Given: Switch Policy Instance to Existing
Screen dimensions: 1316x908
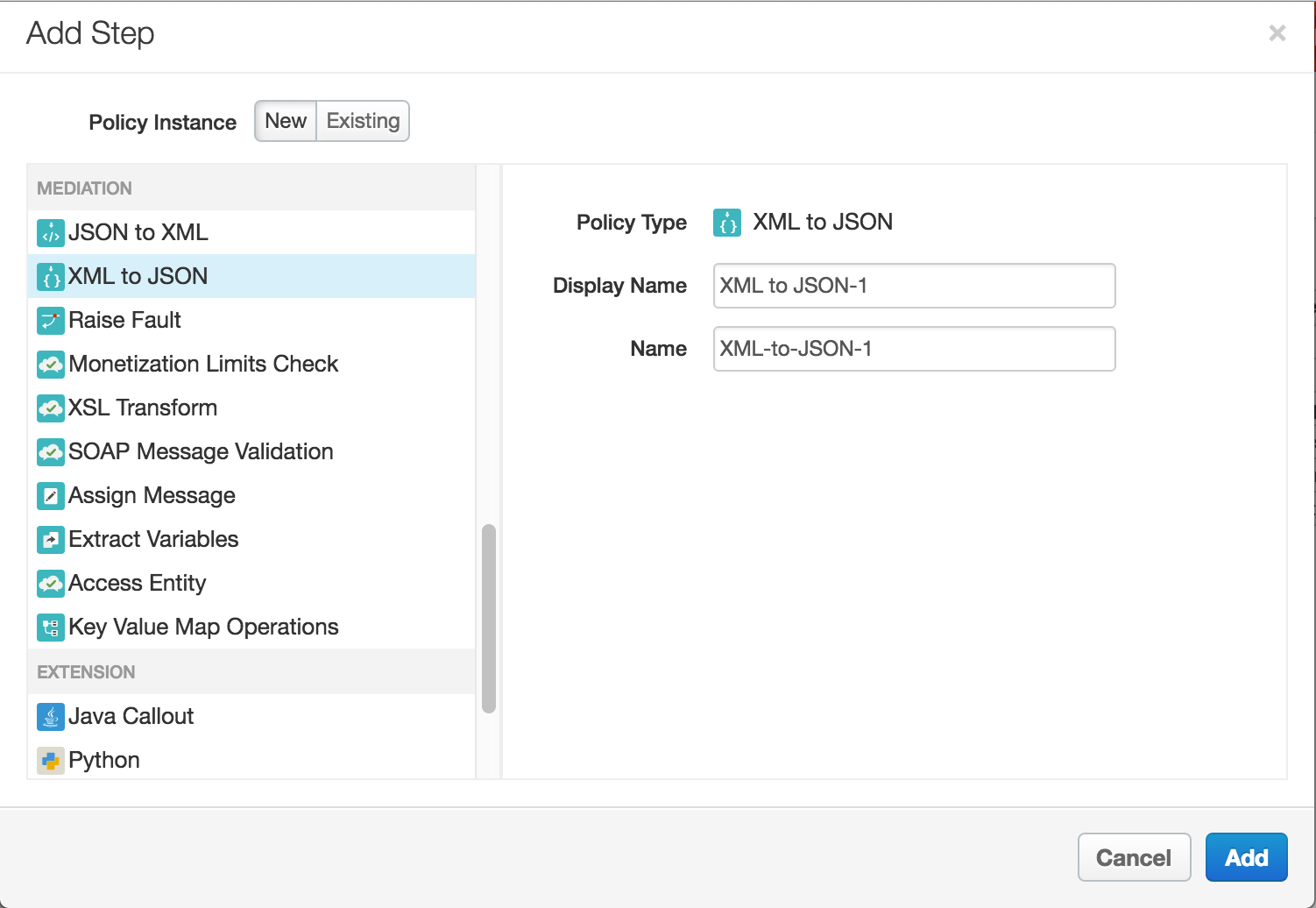Looking at the screenshot, I should tap(362, 121).
